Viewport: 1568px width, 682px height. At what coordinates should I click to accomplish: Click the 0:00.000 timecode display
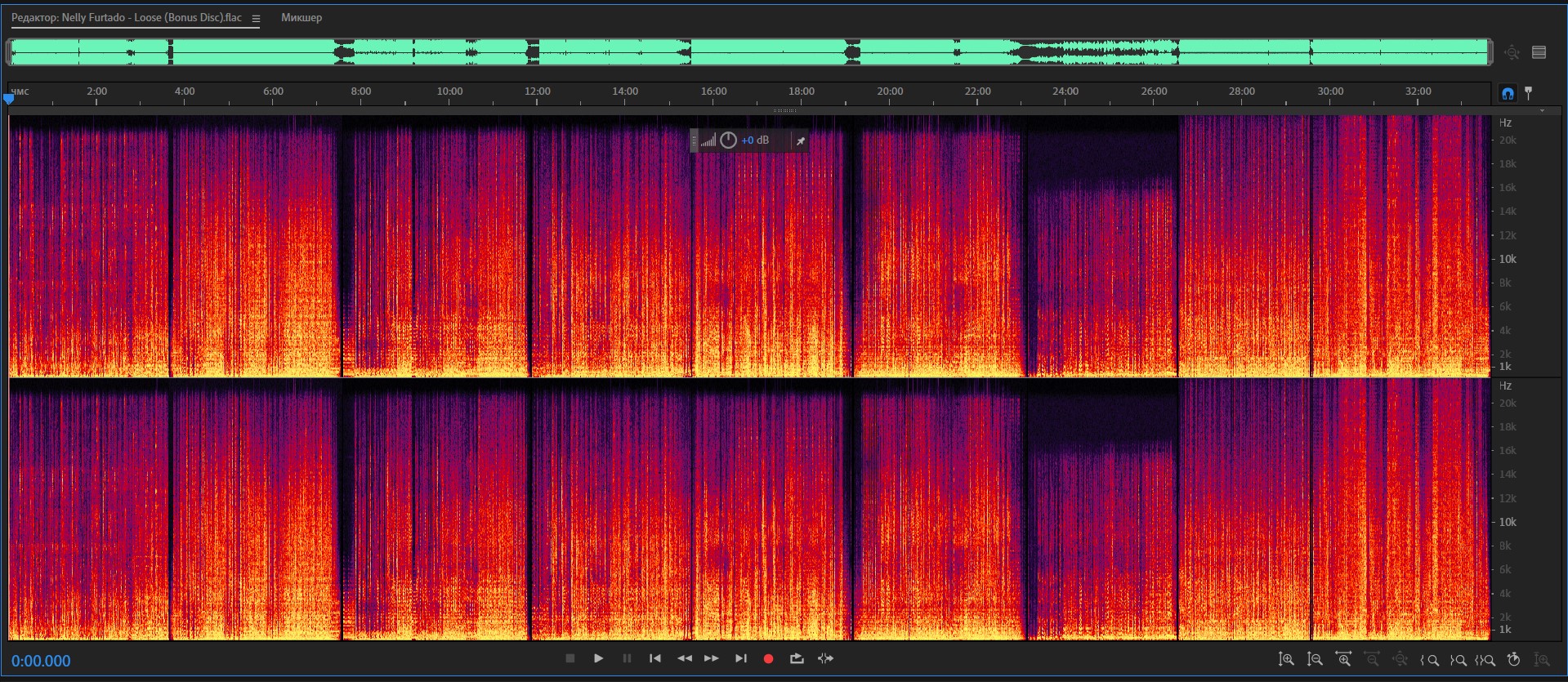[x=41, y=661]
